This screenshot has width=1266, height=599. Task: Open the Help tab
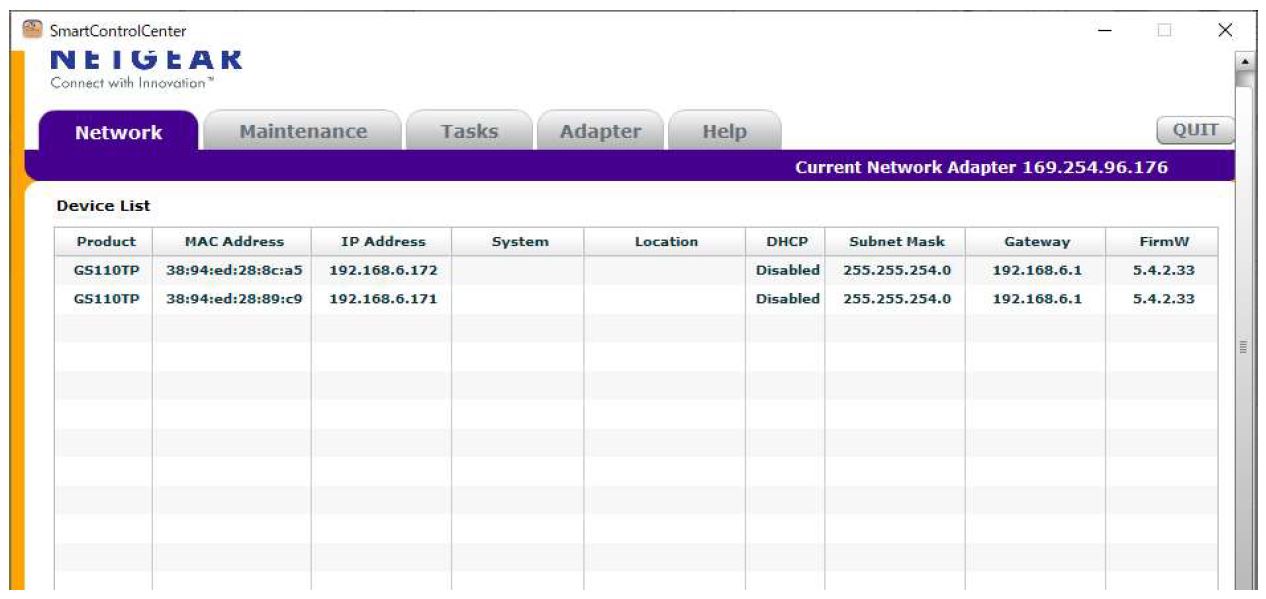[x=724, y=132]
